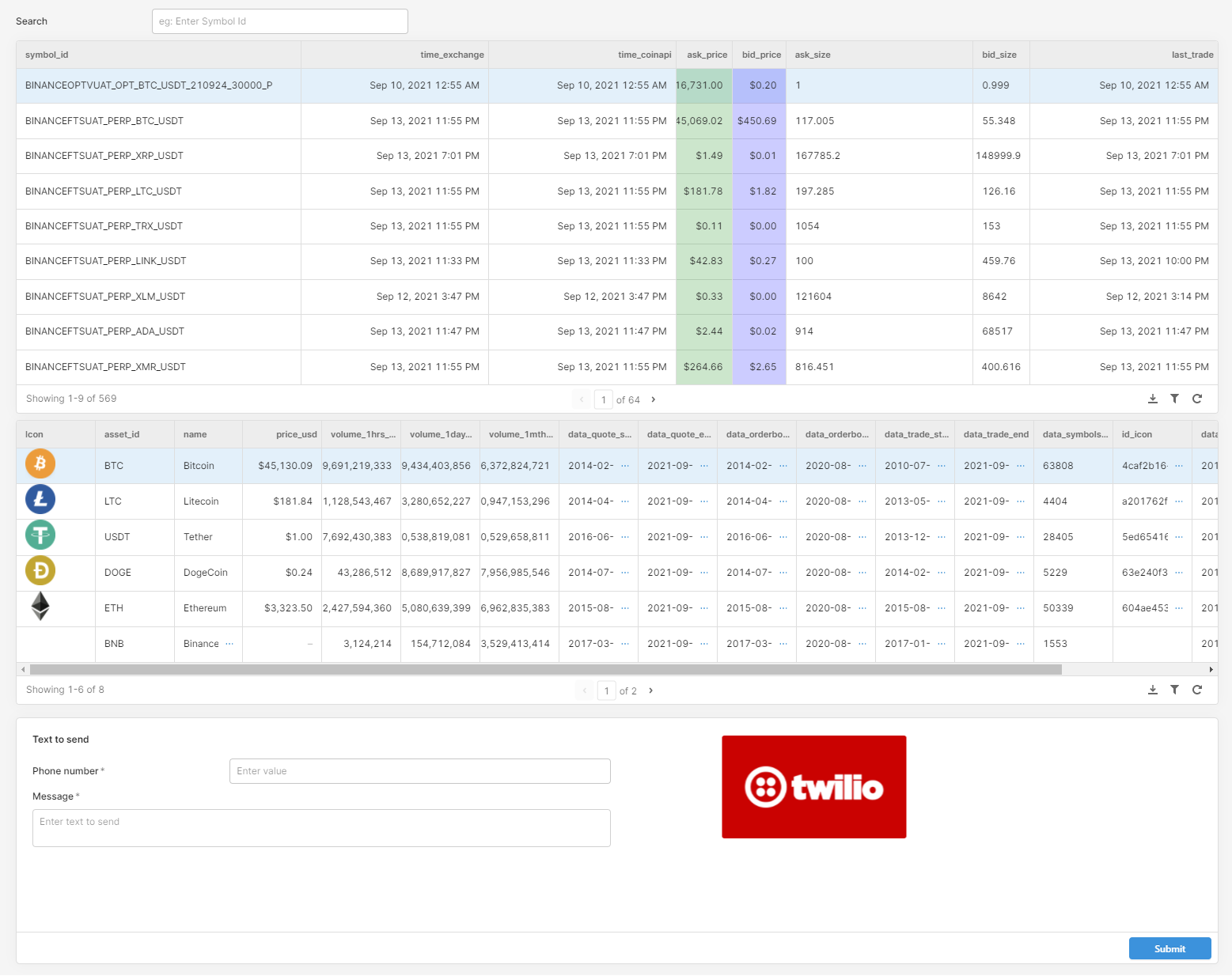Focus the Symbol Id search field
Image resolution: width=1232 pixels, height=976 pixels.
280,21
